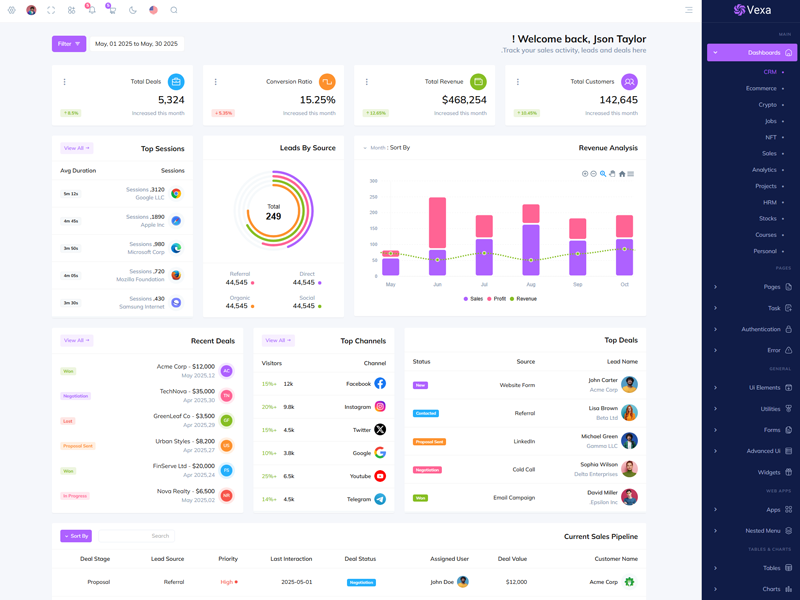Select the pan hand tool on chart
800x600 pixels.
point(612,174)
